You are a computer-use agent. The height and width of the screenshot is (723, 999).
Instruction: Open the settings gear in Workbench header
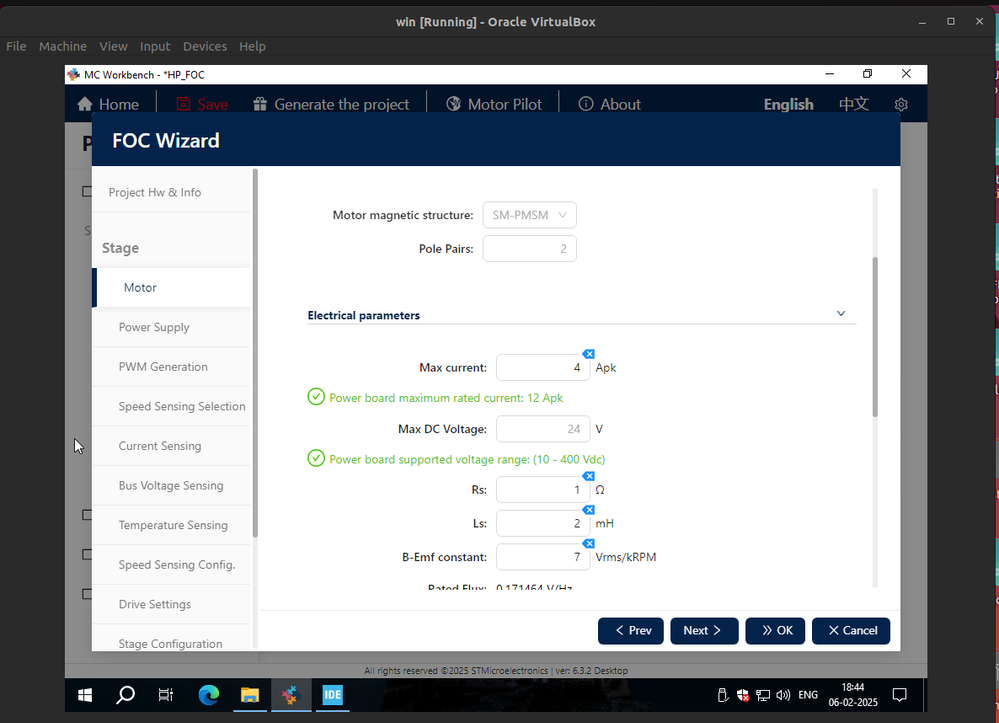point(901,104)
